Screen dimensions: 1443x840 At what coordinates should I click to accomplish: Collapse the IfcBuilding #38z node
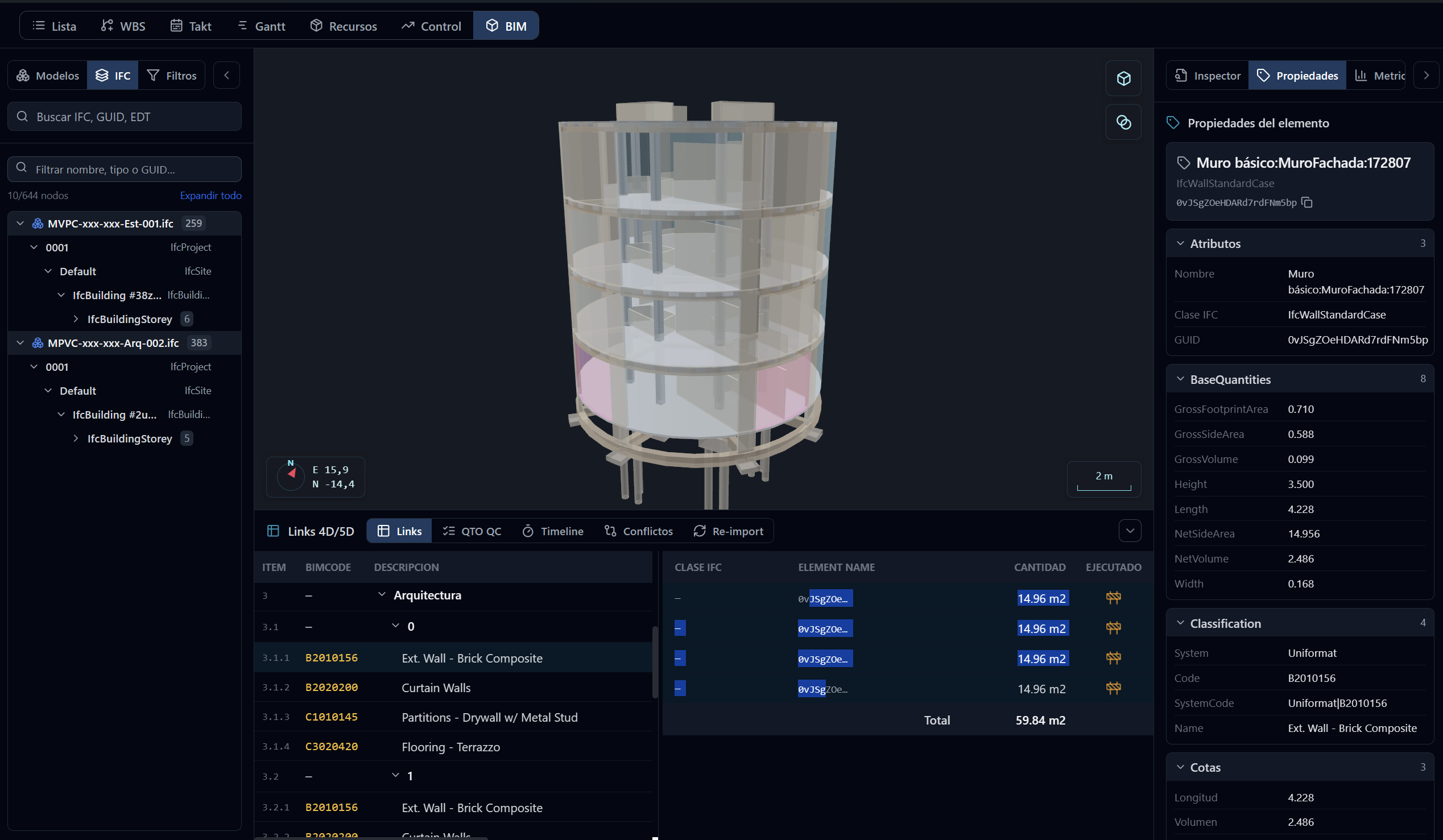coord(61,296)
